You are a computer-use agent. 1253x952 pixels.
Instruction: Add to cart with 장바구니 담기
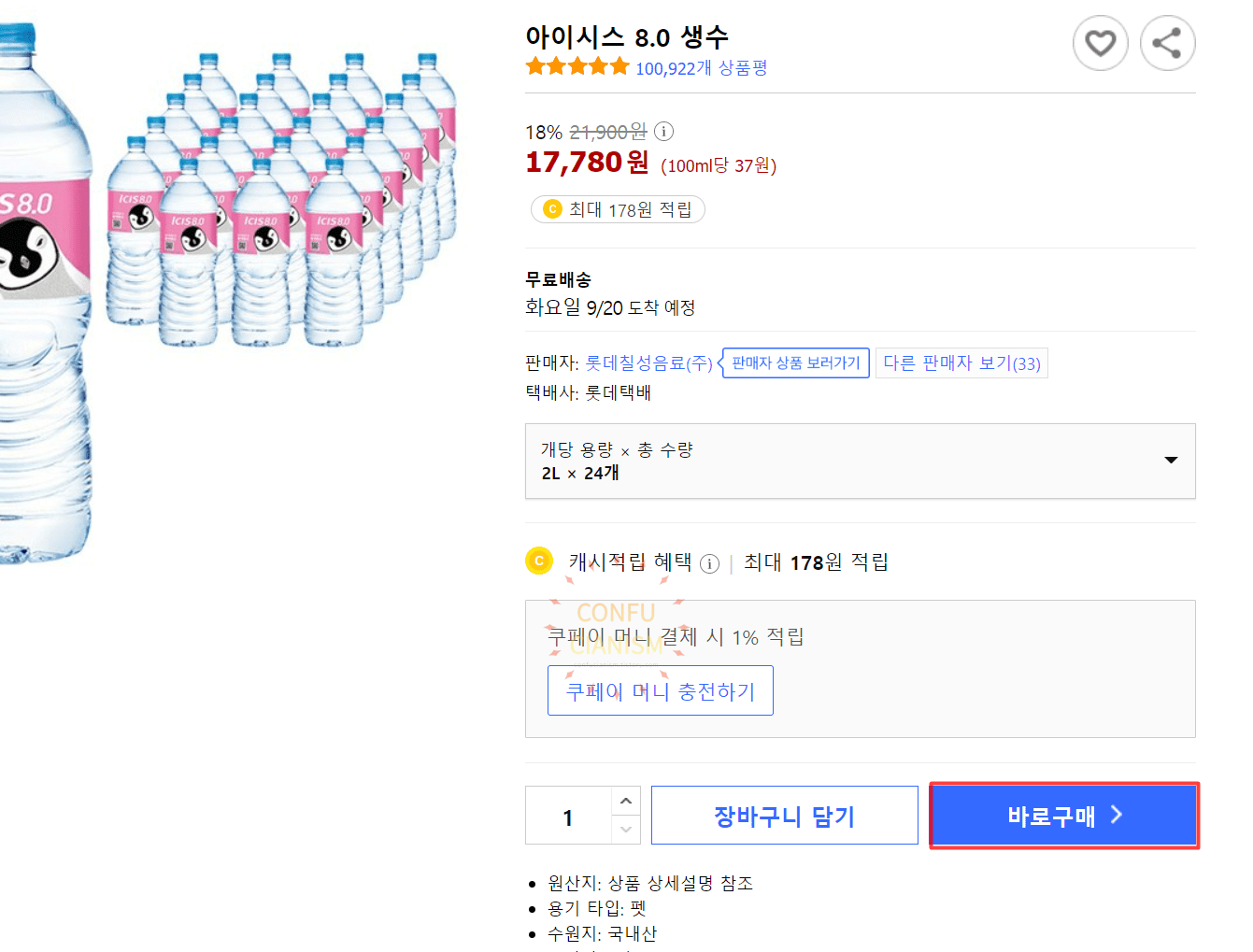tap(784, 816)
